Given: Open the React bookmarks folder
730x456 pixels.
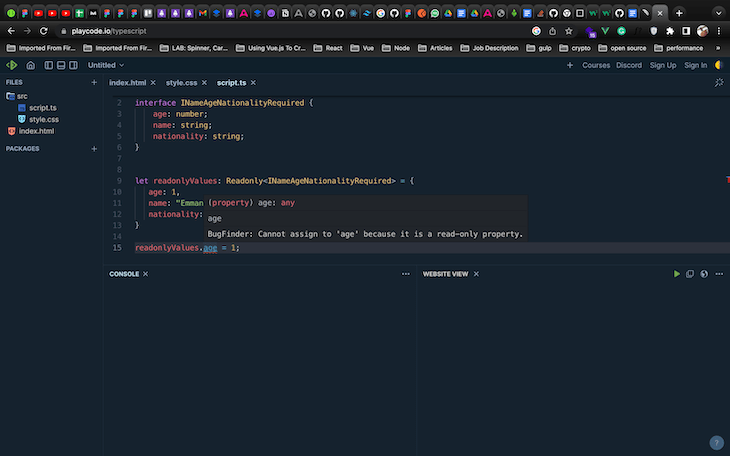Looking at the screenshot, I should 328,48.
